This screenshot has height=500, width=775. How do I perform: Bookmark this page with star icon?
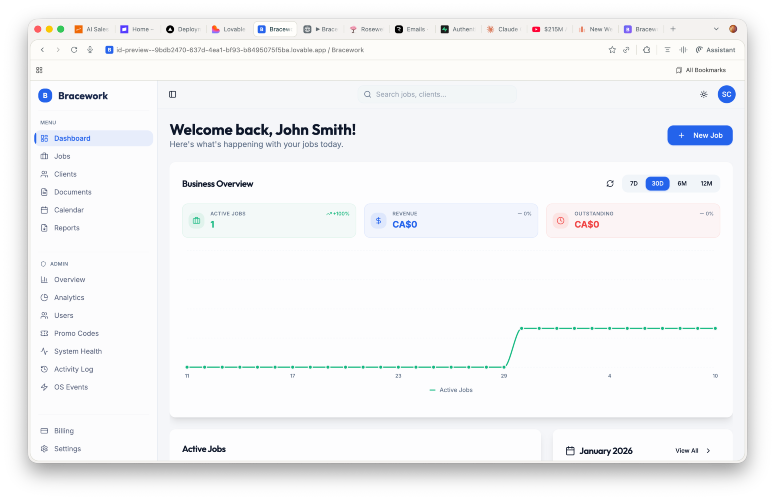pos(612,50)
